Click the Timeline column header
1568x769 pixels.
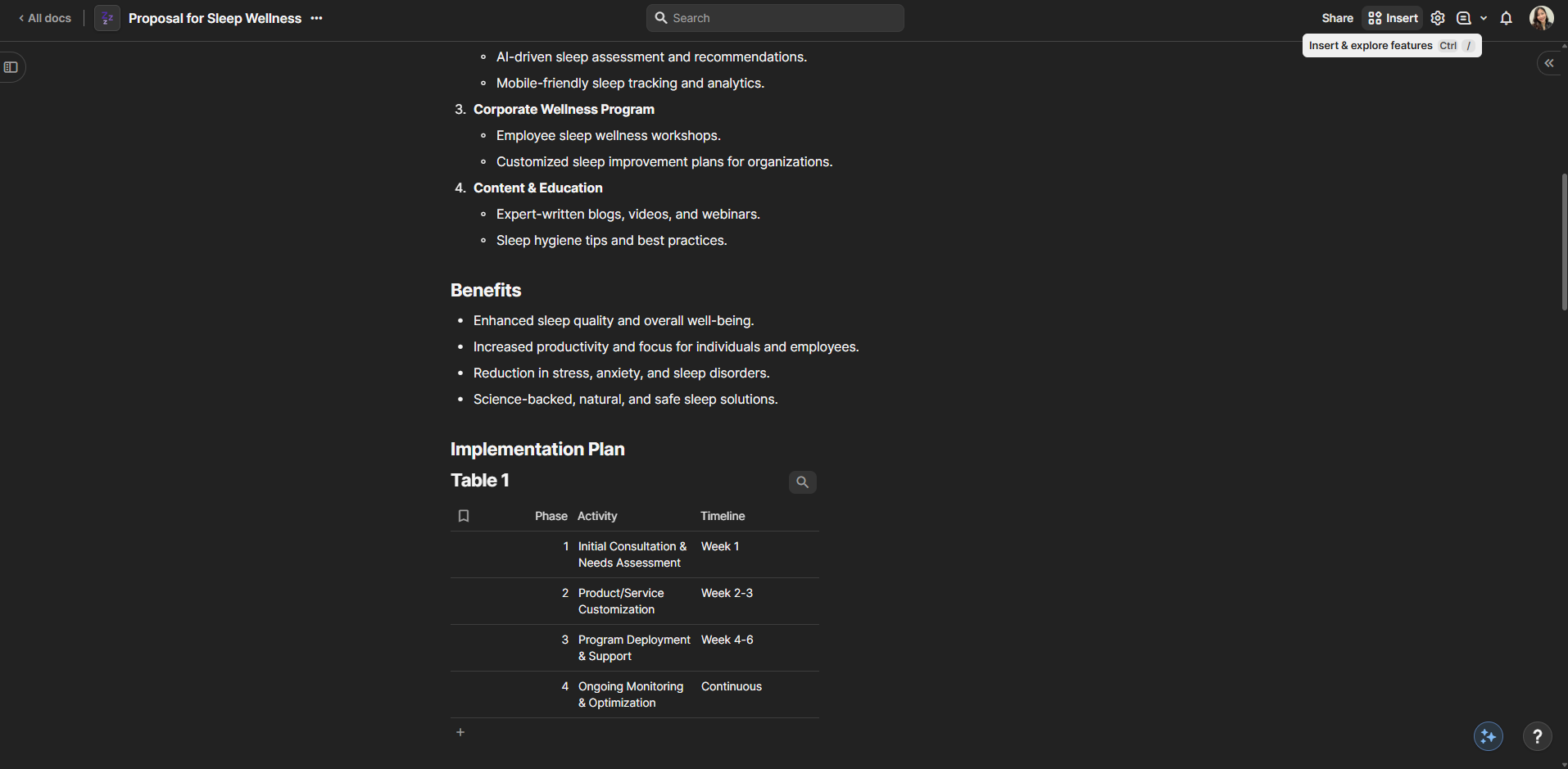pyautogui.click(x=723, y=516)
